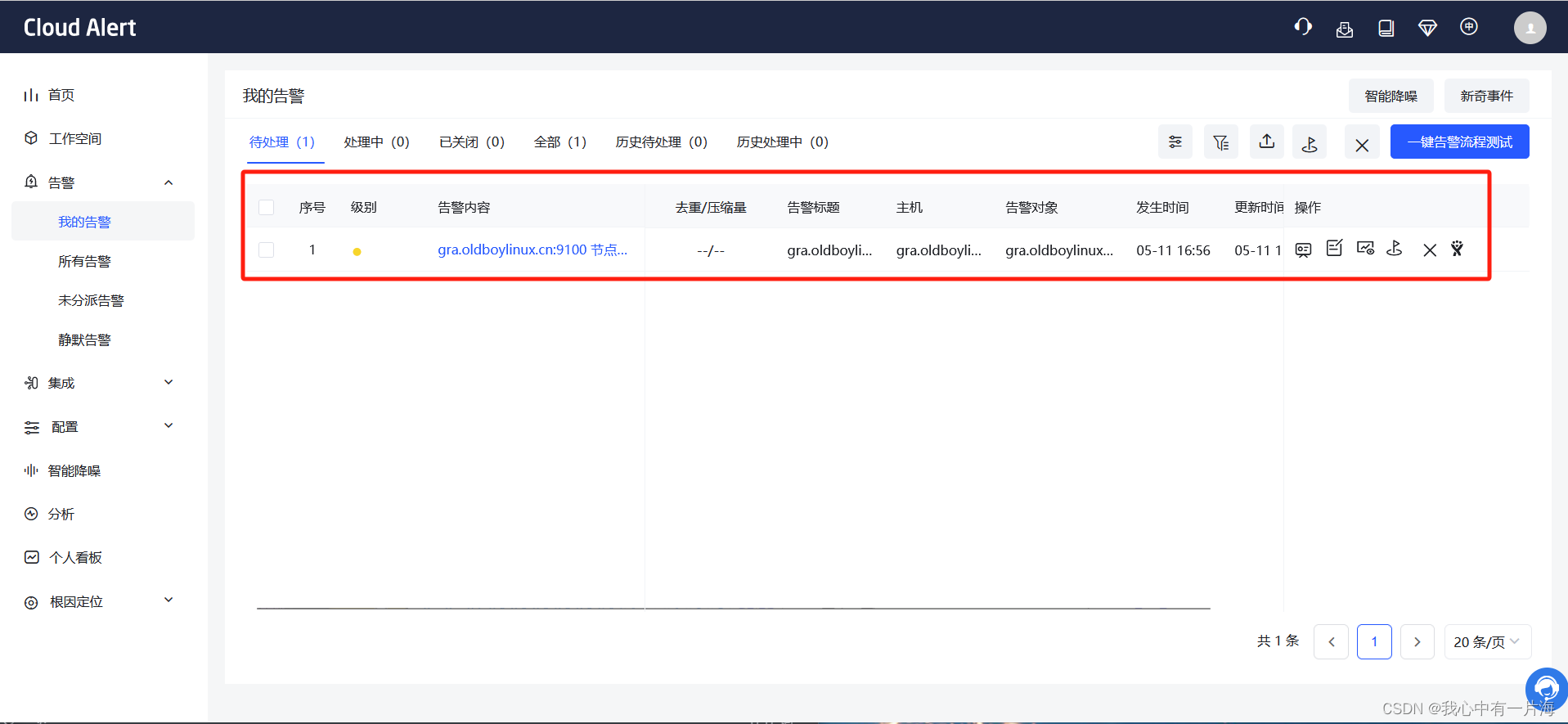This screenshot has height=724, width=1568.
Task: Open 我的告警 in sidebar
Action: [103, 222]
